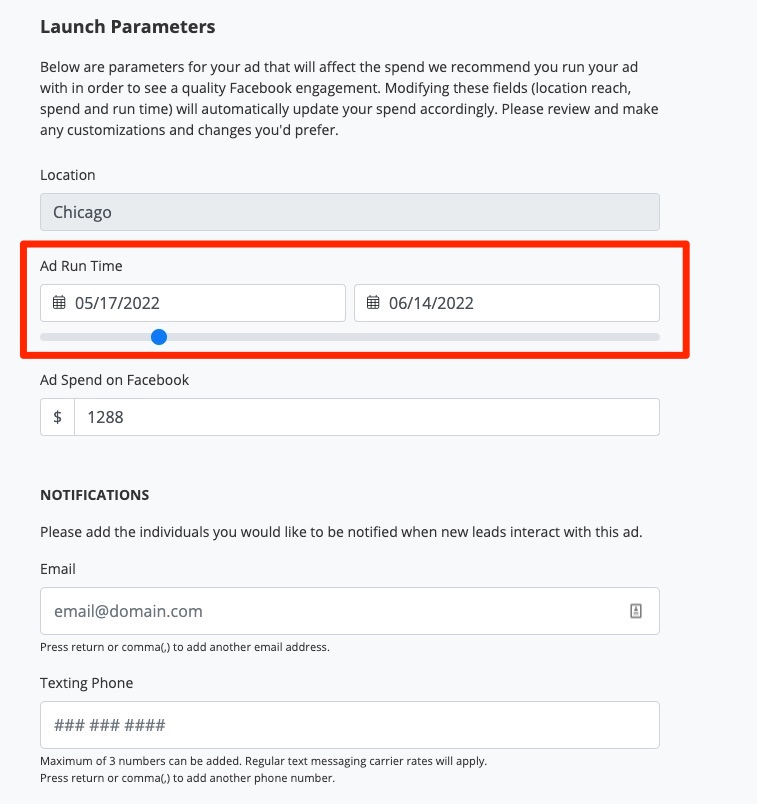Click the slider track left of the handle
The image size is (757, 804).
95,337
